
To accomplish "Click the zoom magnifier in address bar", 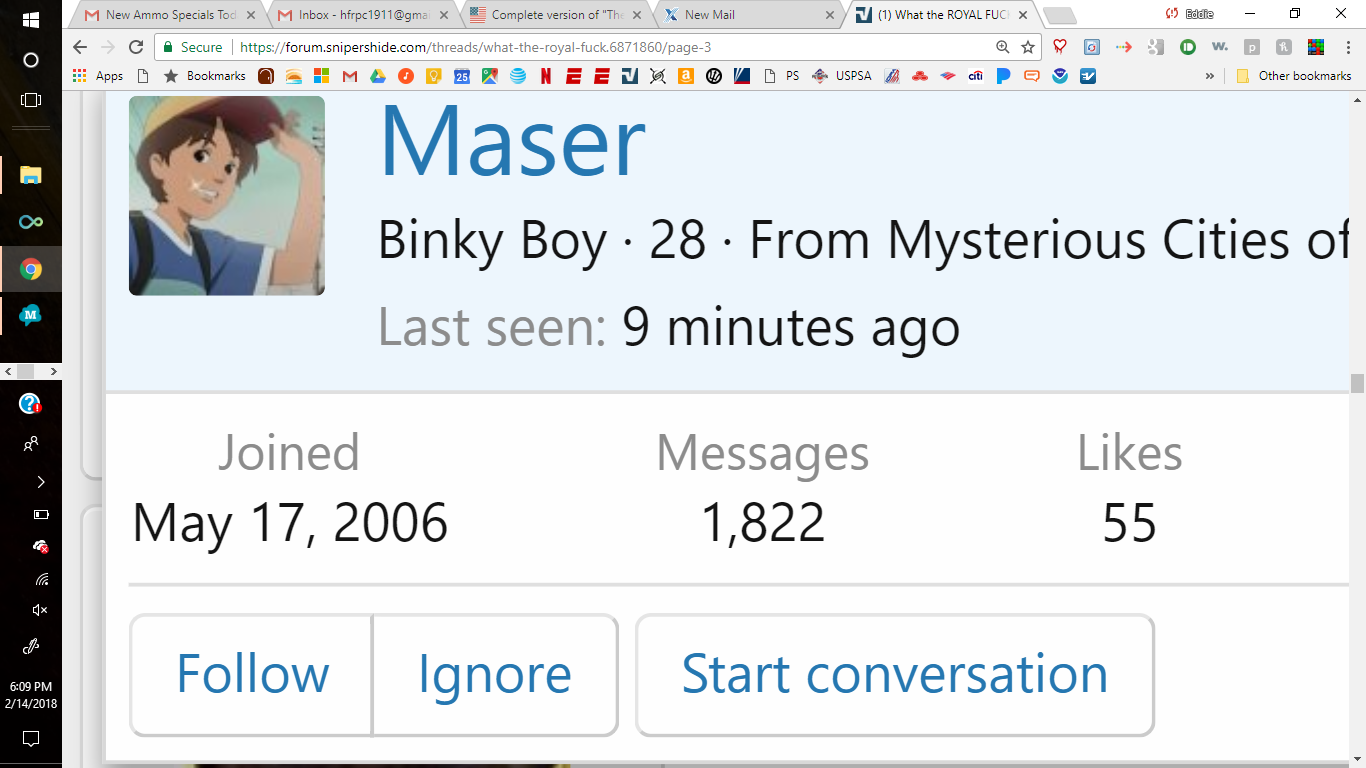I will point(1003,47).
